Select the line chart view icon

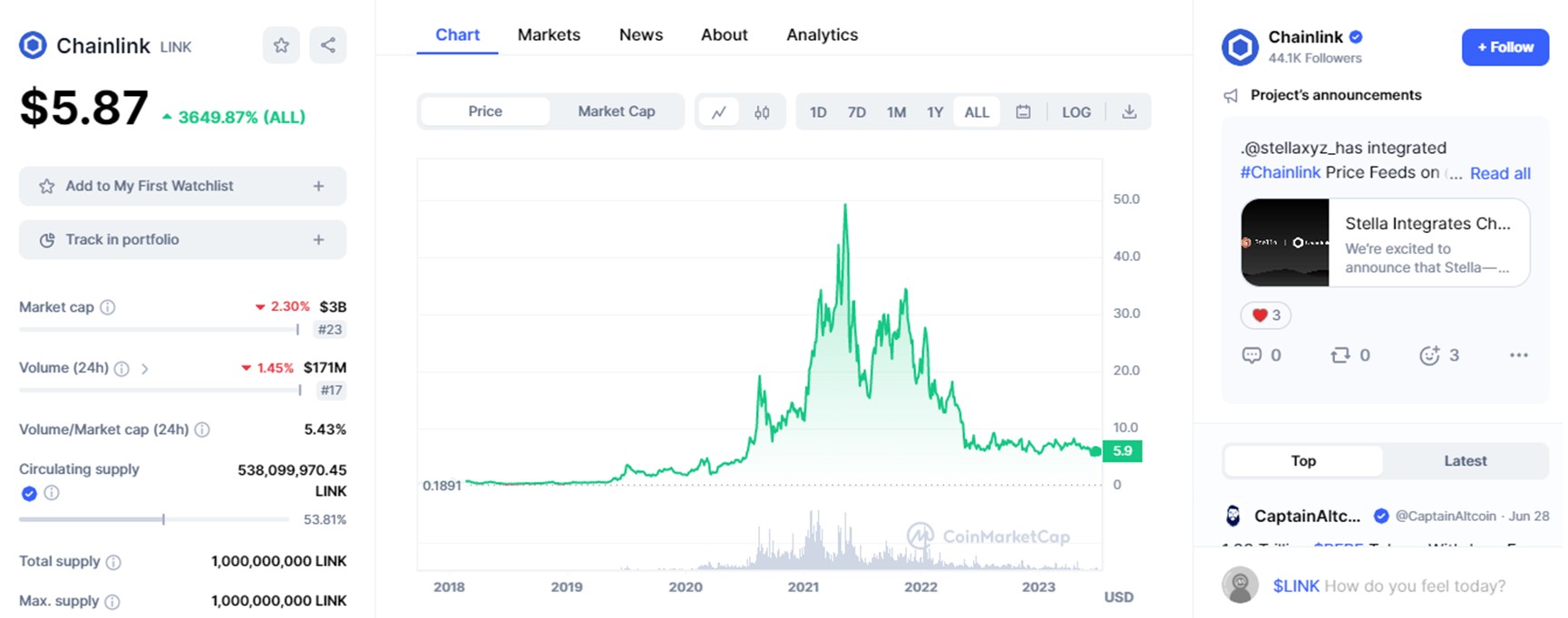tap(719, 112)
